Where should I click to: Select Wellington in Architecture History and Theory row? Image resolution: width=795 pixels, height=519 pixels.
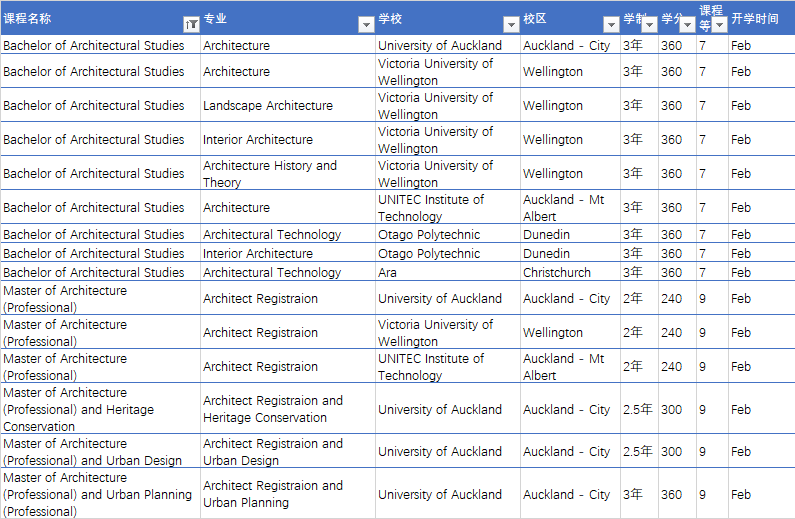553,174
